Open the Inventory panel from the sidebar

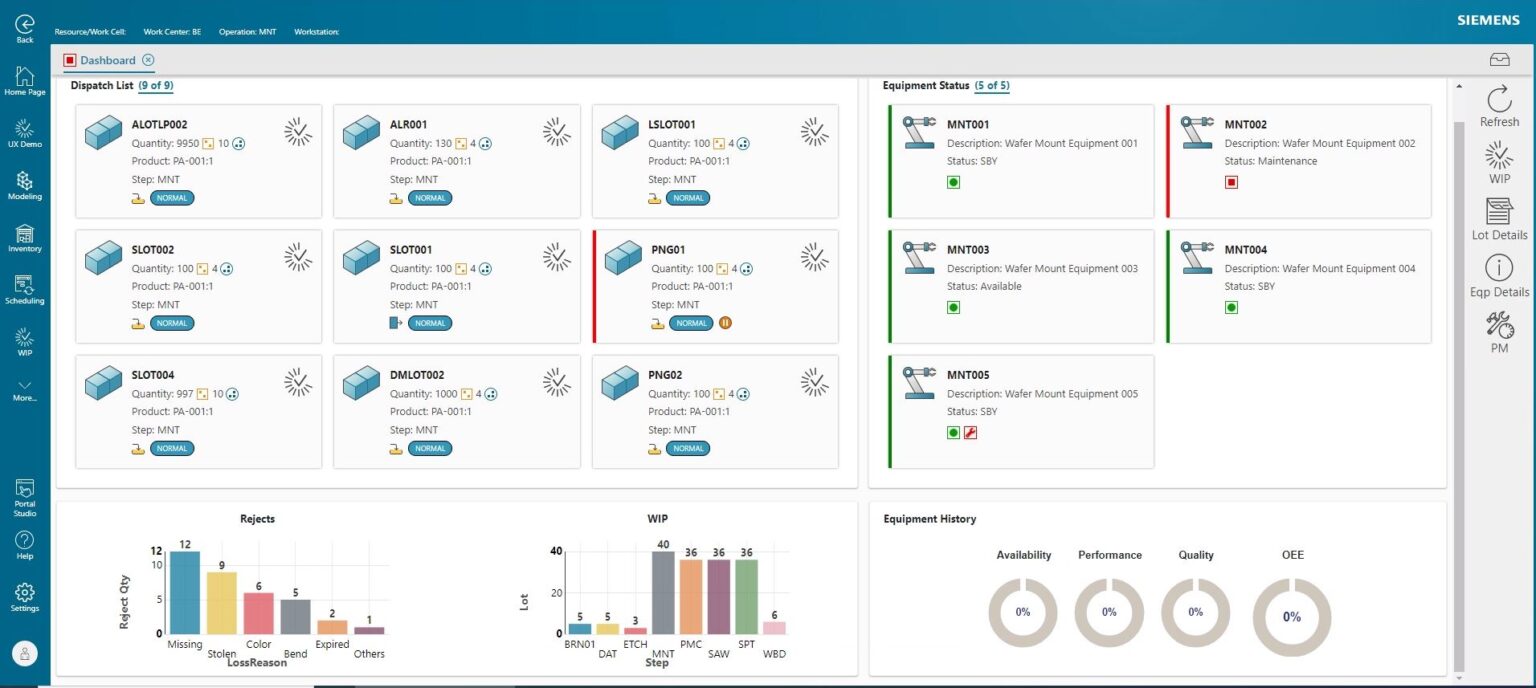click(24, 239)
